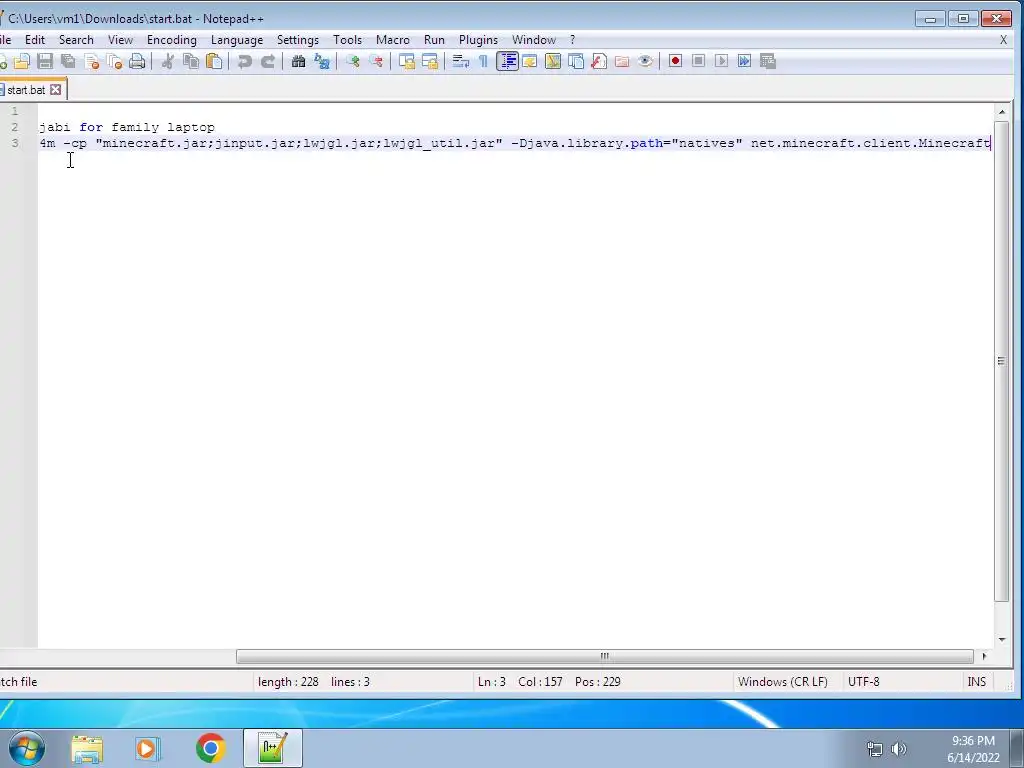Click the 'Ln : 3 Col : 157' status entry
The height and width of the screenshot is (768, 1024).
(520, 682)
